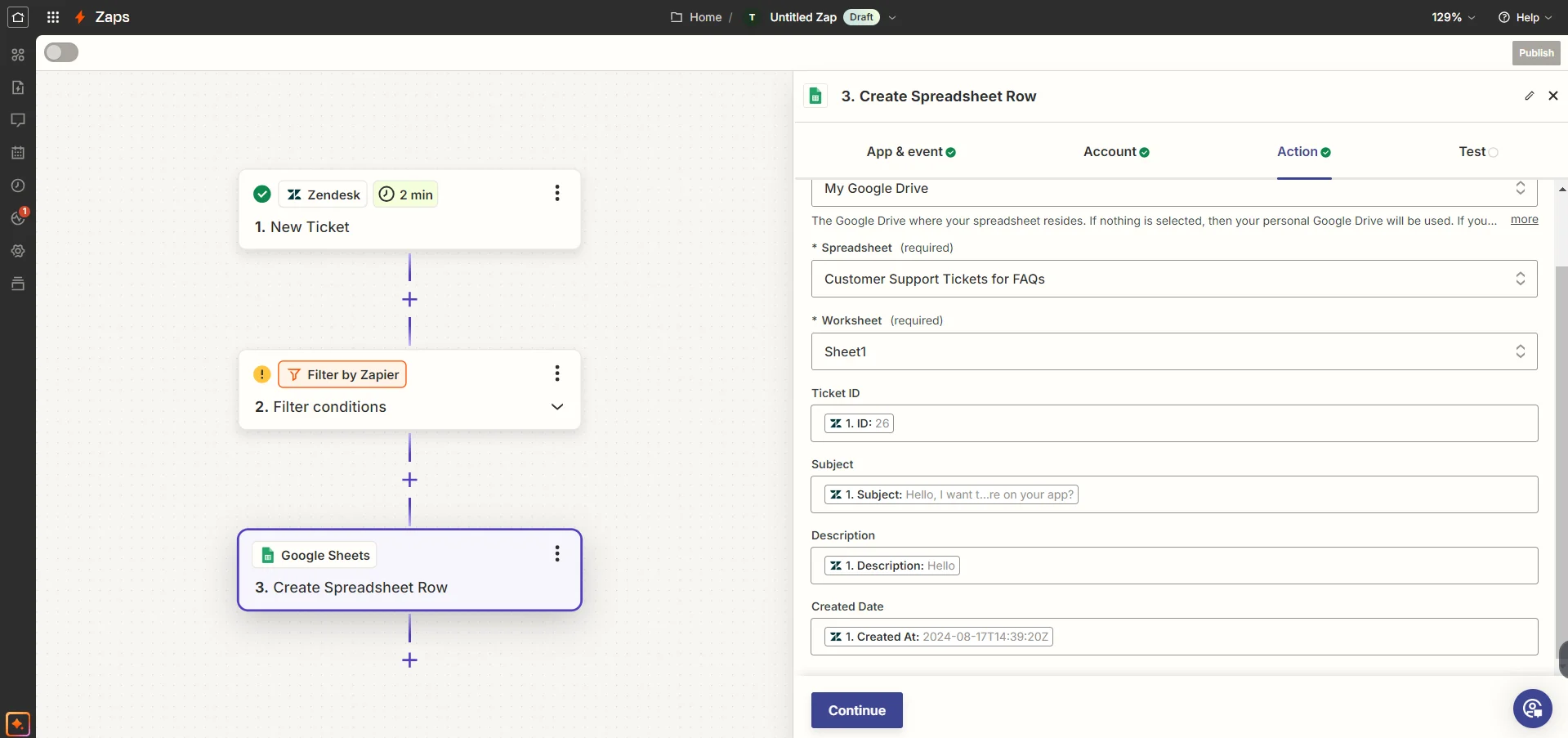Open the dashboard icon in the sidebar
The image size is (1568, 738).
[18, 55]
